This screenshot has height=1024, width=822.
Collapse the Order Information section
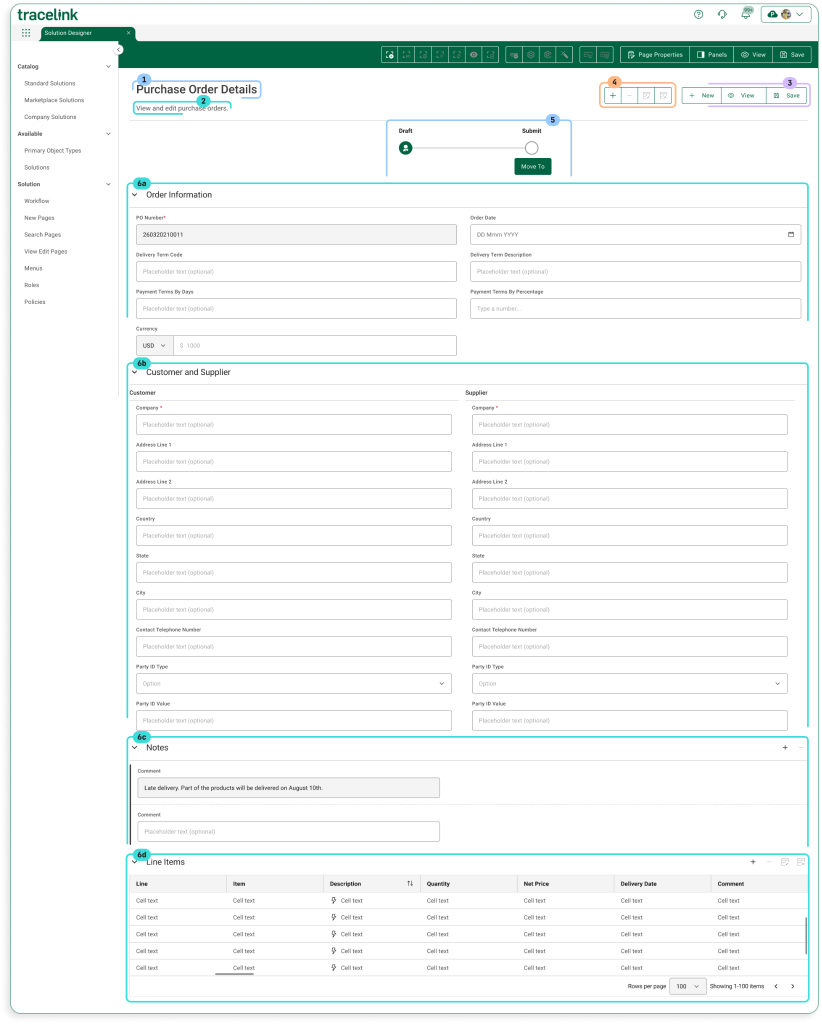point(134,195)
